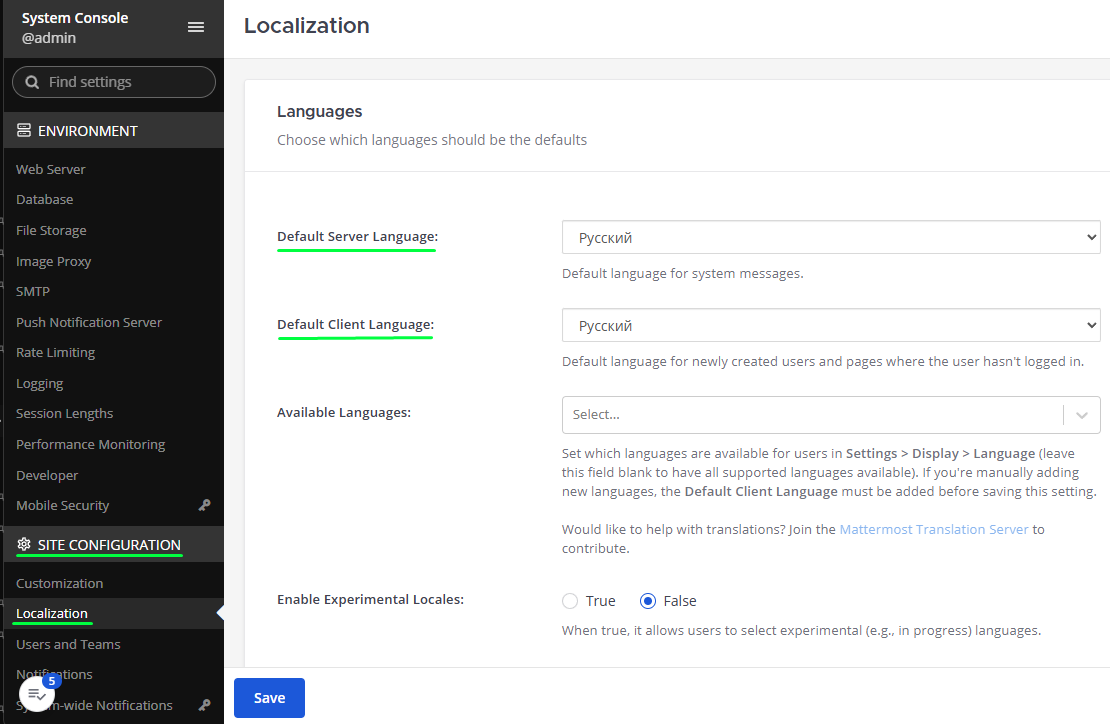This screenshot has height=724, width=1110.
Task: Click the search magnifier icon
Action: pyautogui.click(x=32, y=82)
